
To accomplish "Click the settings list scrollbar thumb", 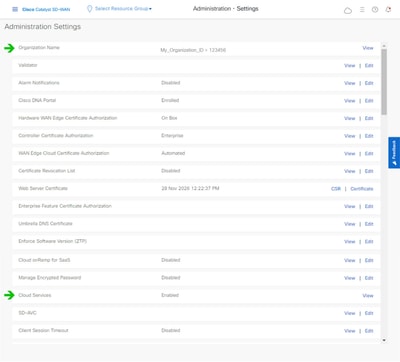I will (x=384, y=82).
